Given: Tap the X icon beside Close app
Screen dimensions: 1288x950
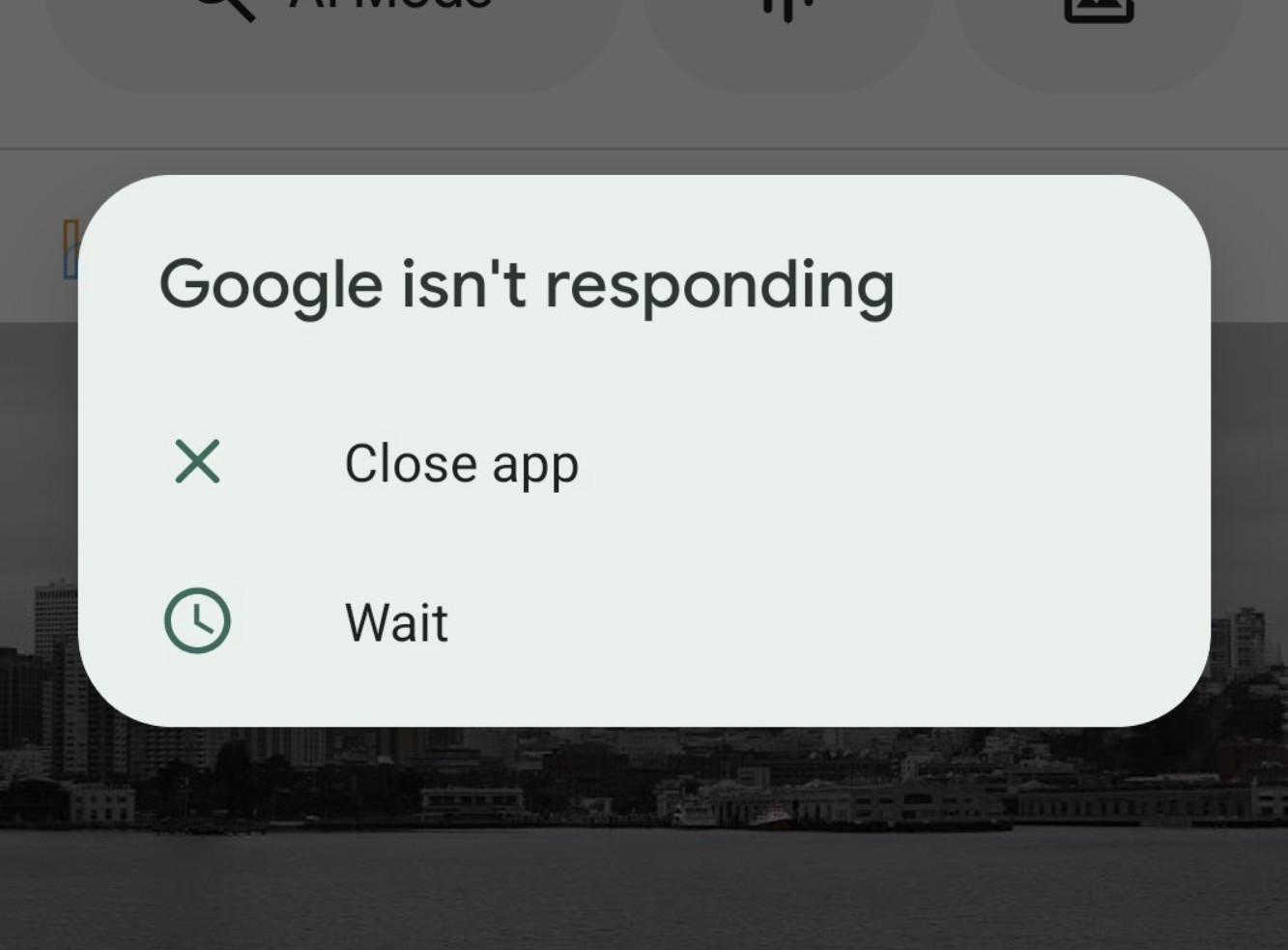Looking at the screenshot, I should click(x=197, y=461).
